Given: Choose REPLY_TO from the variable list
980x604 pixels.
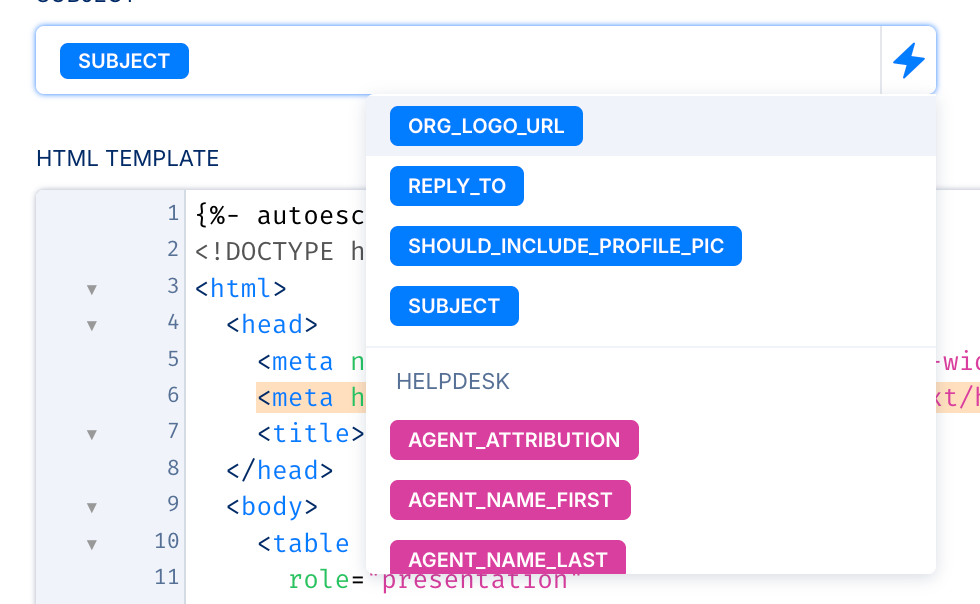Looking at the screenshot, I should coord(457,186).
